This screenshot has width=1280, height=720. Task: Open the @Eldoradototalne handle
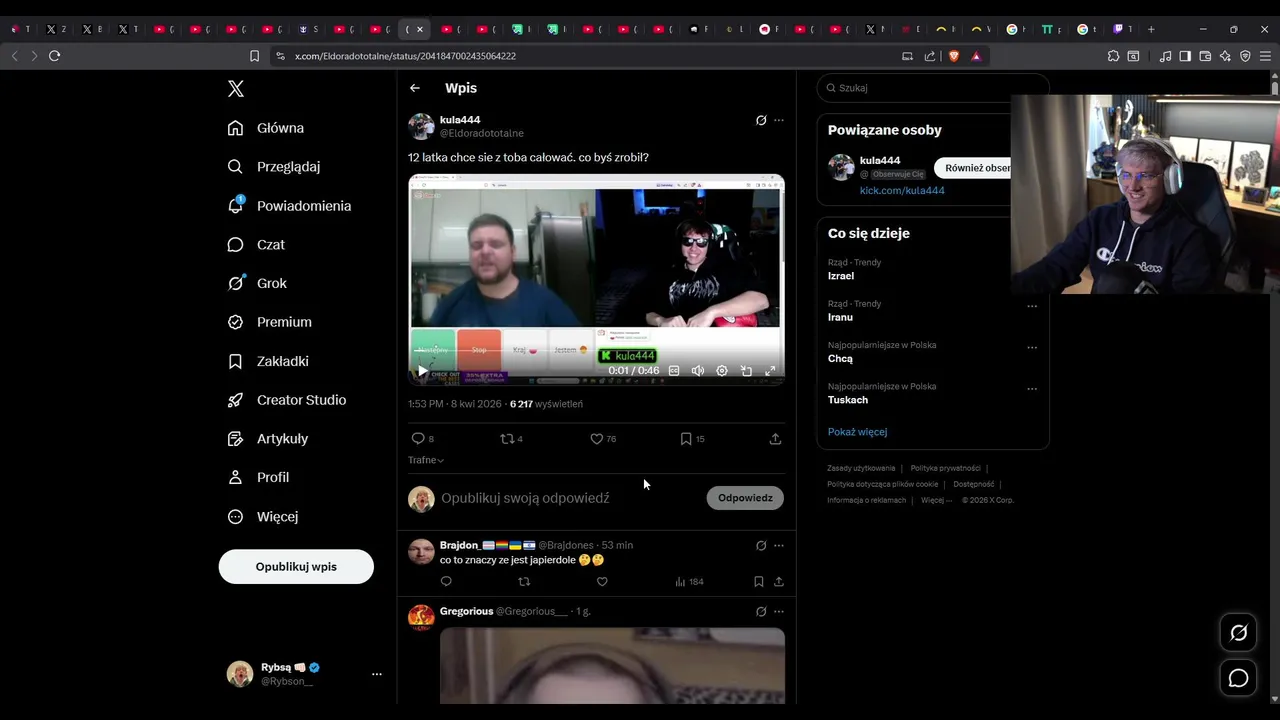482,133
